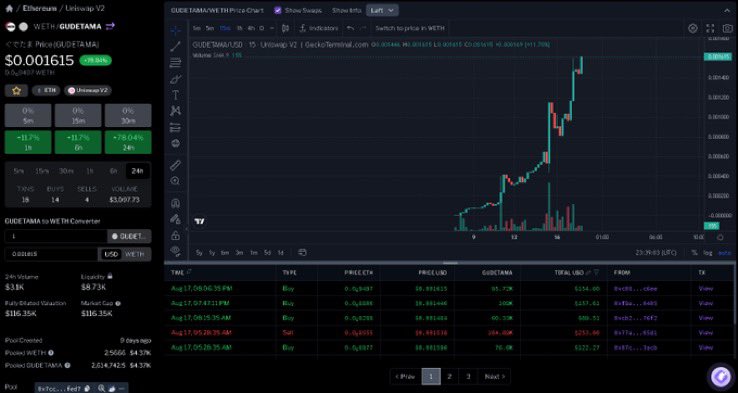This screenshot has width=738, height=393.
Task: Toggle auto scale on the chart
Action: (x=724, y=253)
